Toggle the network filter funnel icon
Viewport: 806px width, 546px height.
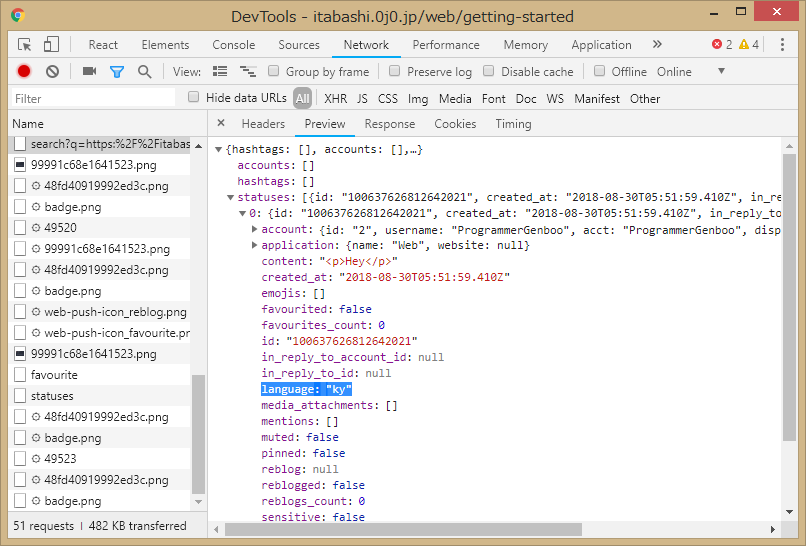coord(116,72)
